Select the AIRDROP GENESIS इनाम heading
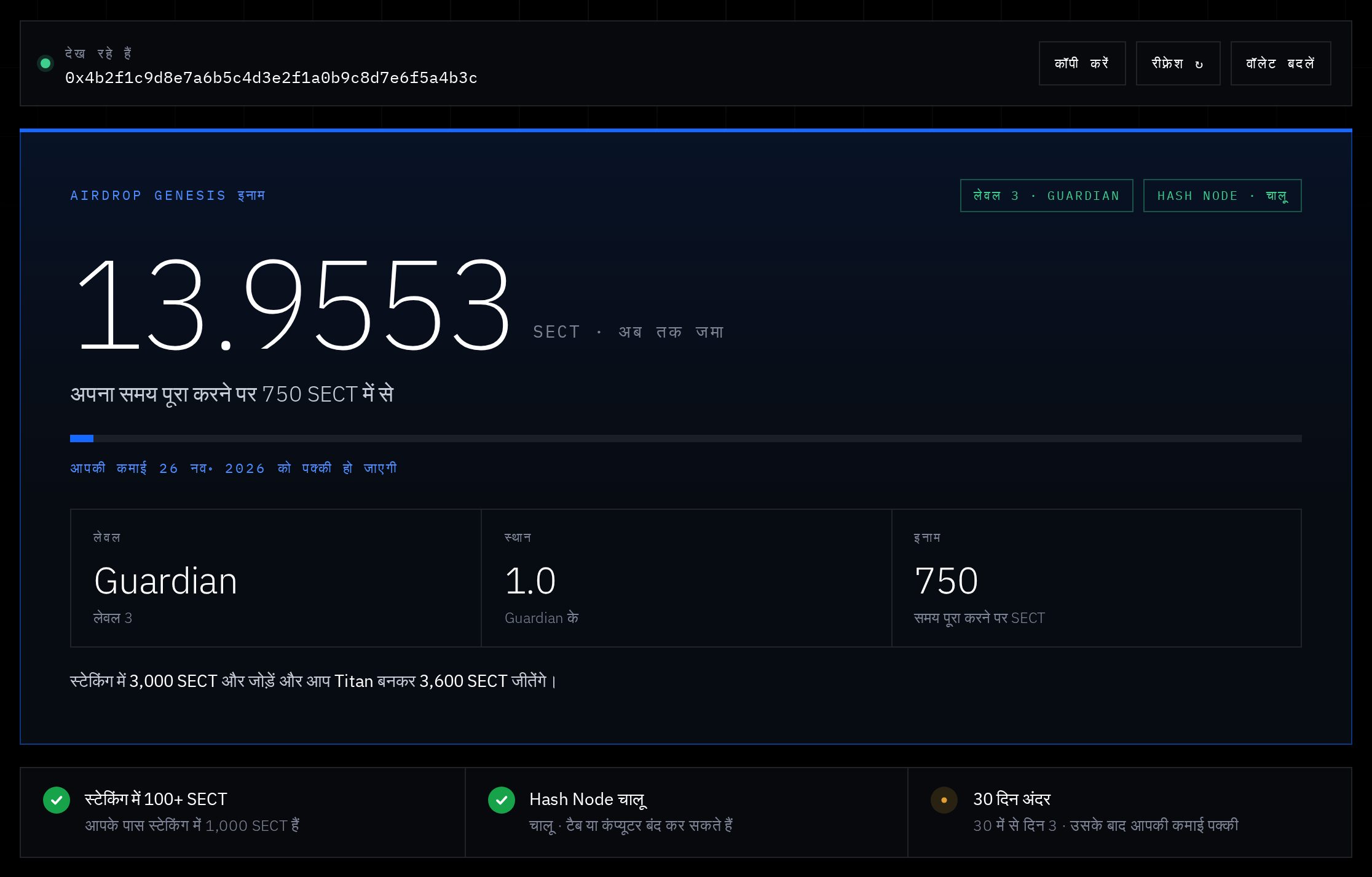 tap(167, 196)
